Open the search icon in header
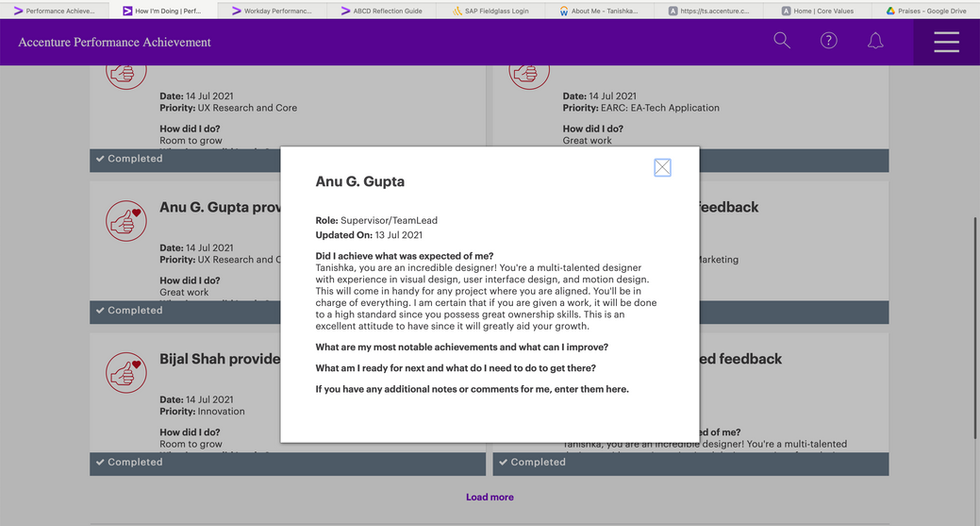The width and height of the screenshot is (980, 526). tap(782, 41)
